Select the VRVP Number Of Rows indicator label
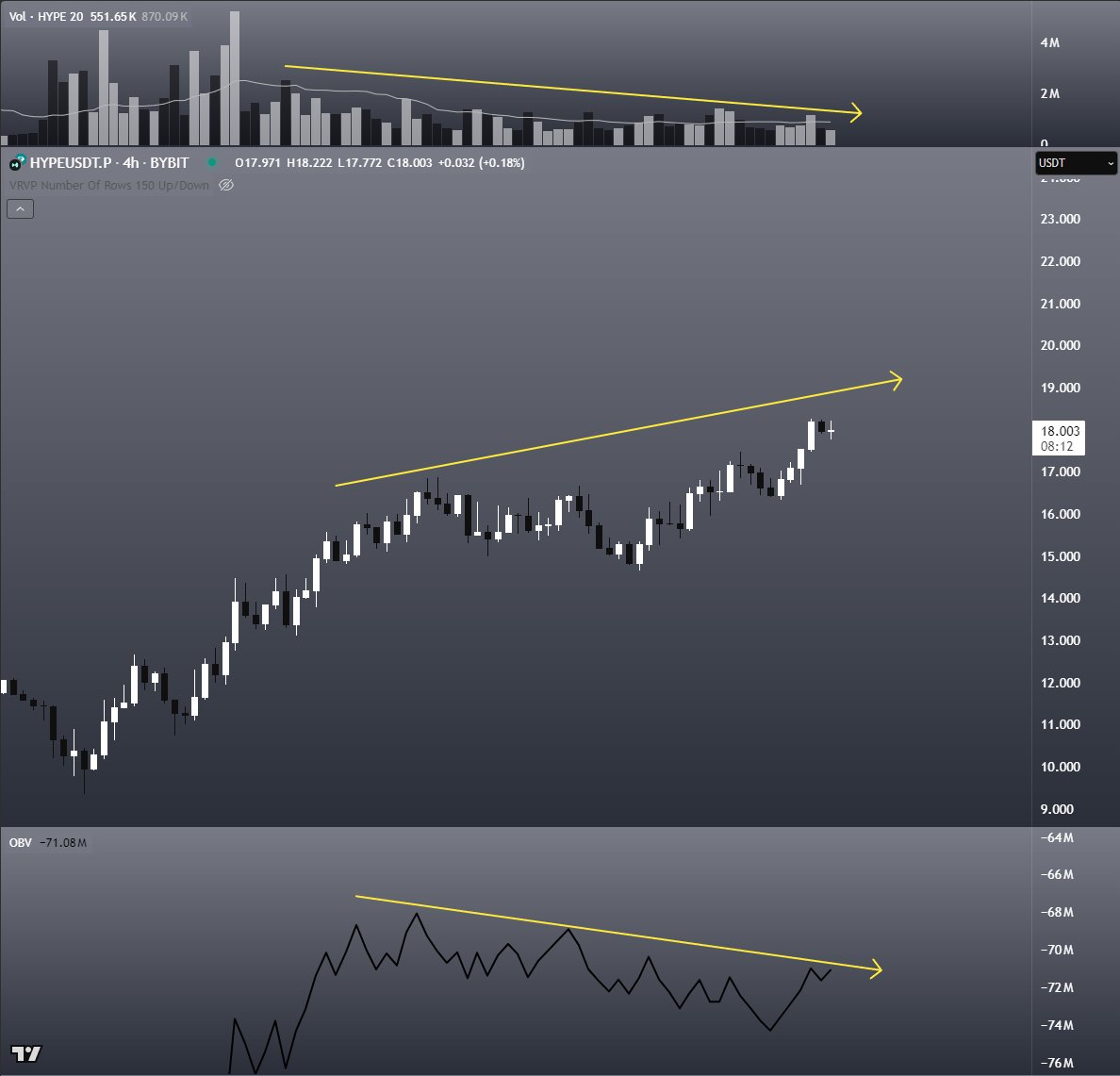 pos(108,185)
